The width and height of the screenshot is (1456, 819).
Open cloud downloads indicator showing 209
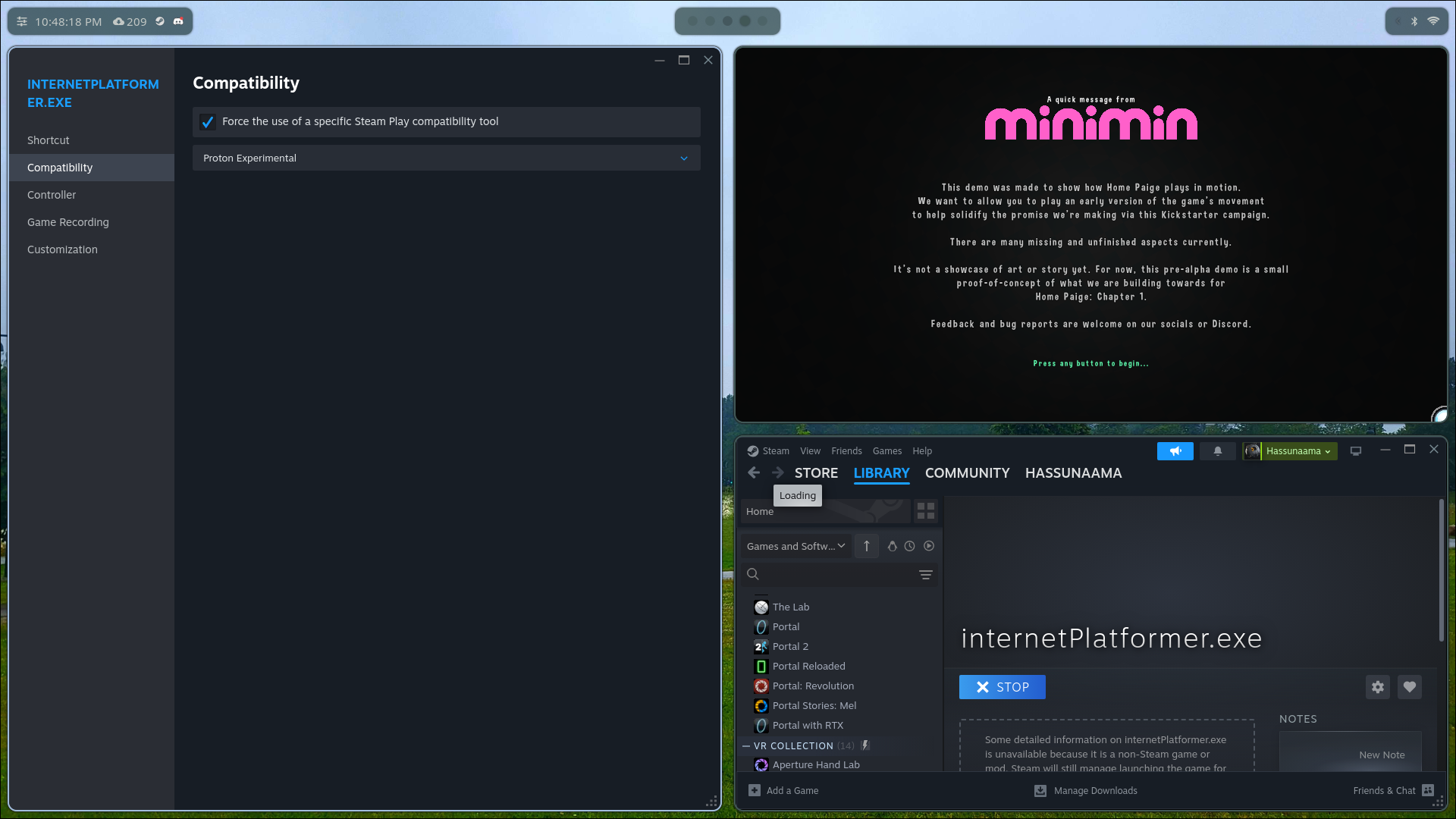(130, 21)
